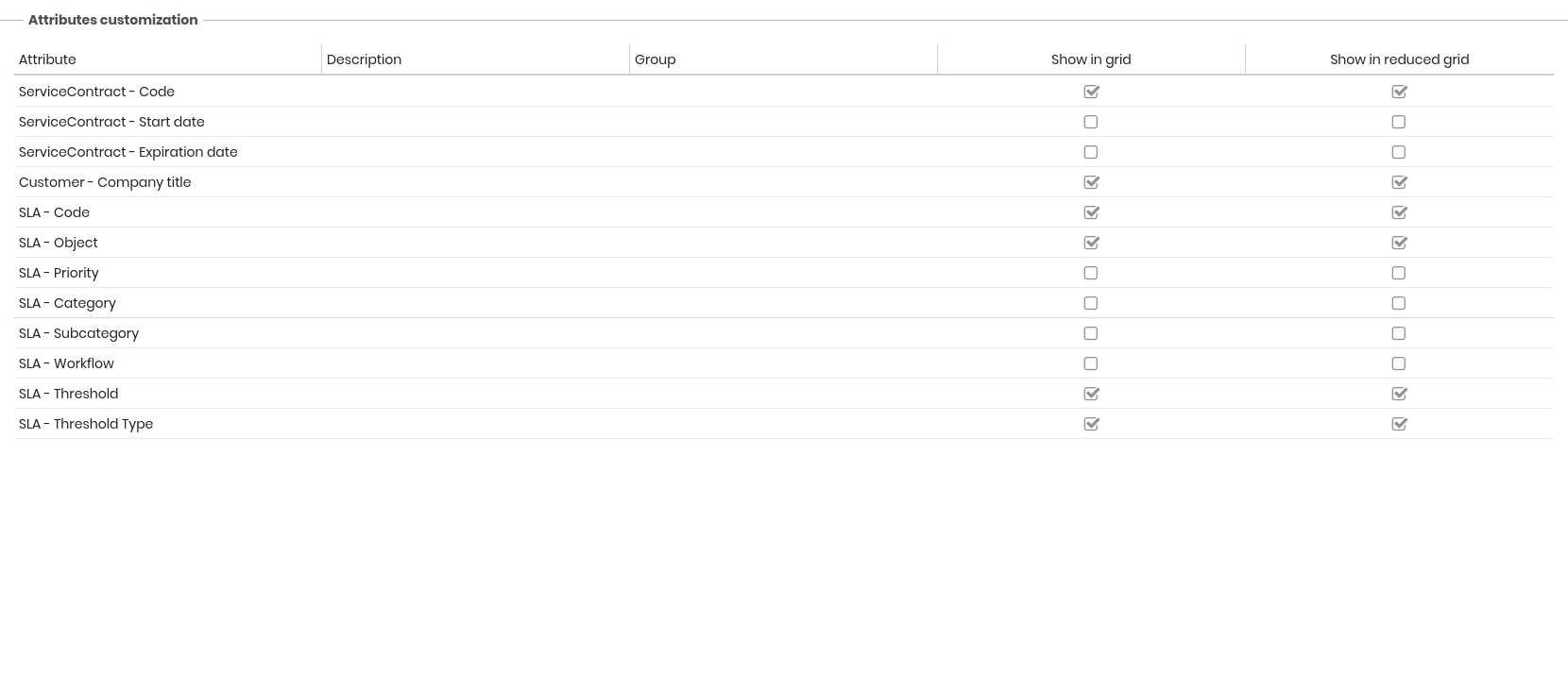
Task: Uncheck Show in grid for SLA - Code
Action: pyautogui.click(x=1091, y=212)
